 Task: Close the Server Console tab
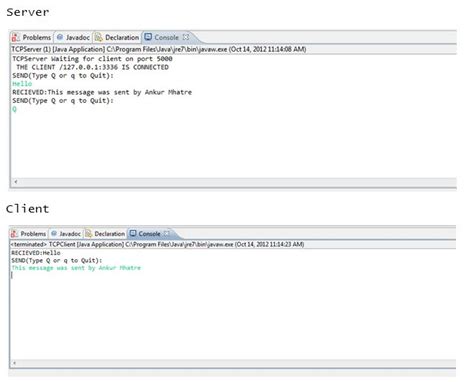186,37
